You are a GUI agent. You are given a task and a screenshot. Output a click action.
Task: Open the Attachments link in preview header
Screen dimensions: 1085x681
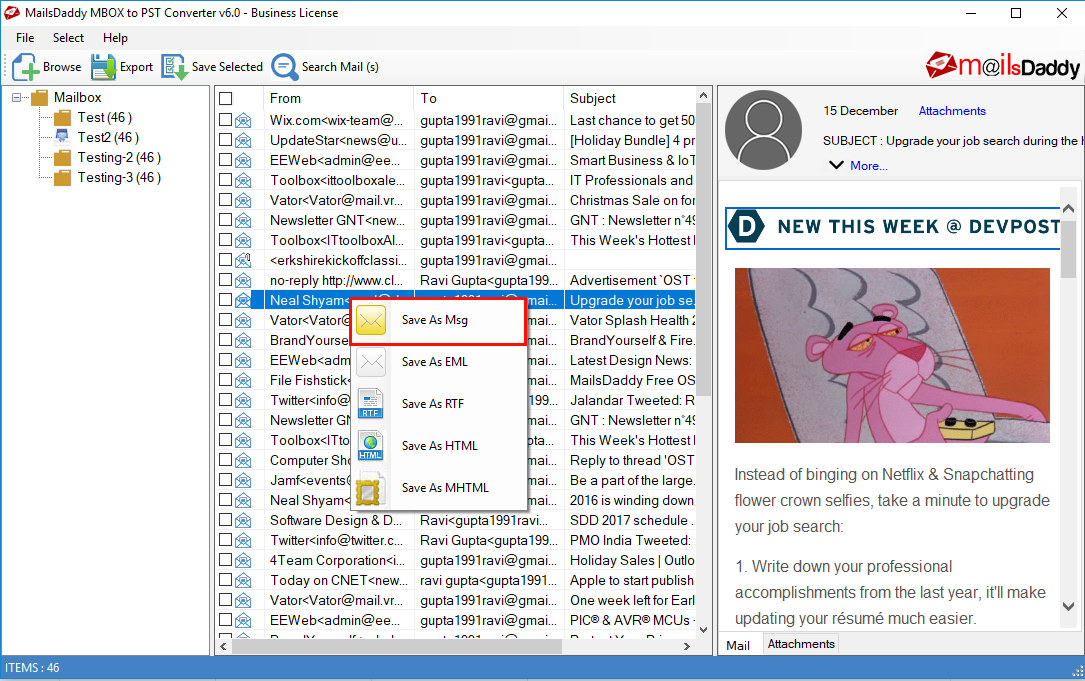click(951, 111)
